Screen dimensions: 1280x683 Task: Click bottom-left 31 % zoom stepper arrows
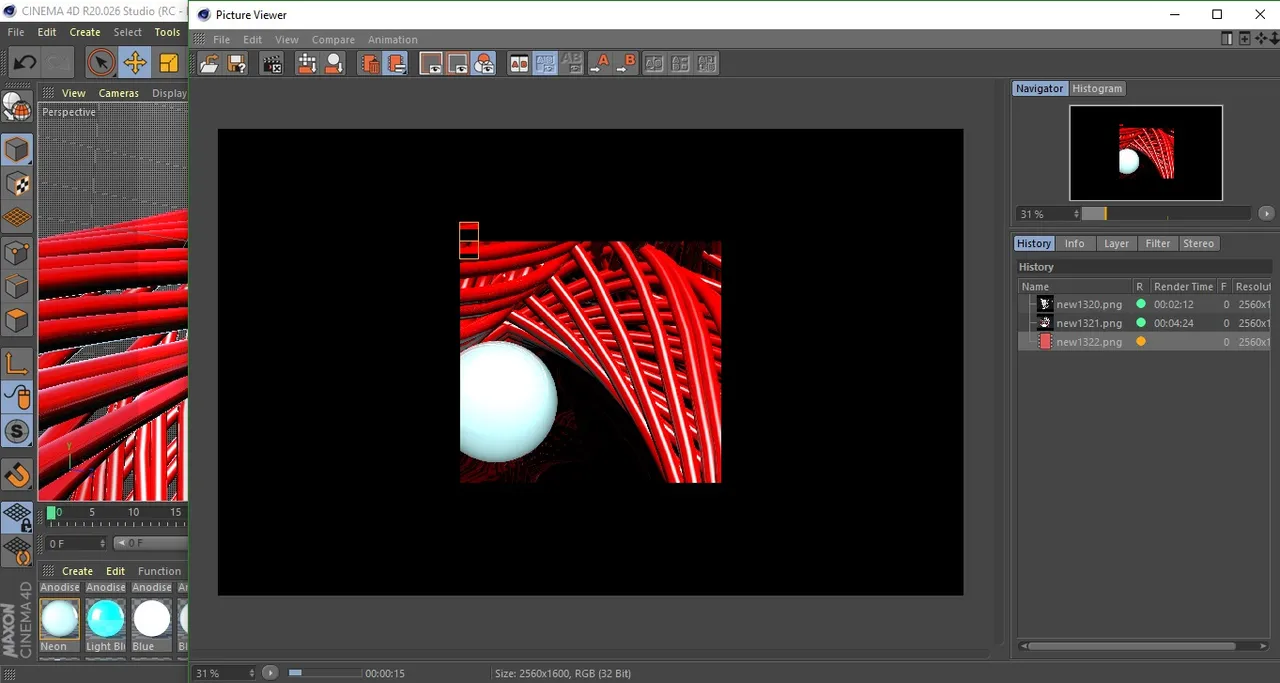(x=251, y=673)
